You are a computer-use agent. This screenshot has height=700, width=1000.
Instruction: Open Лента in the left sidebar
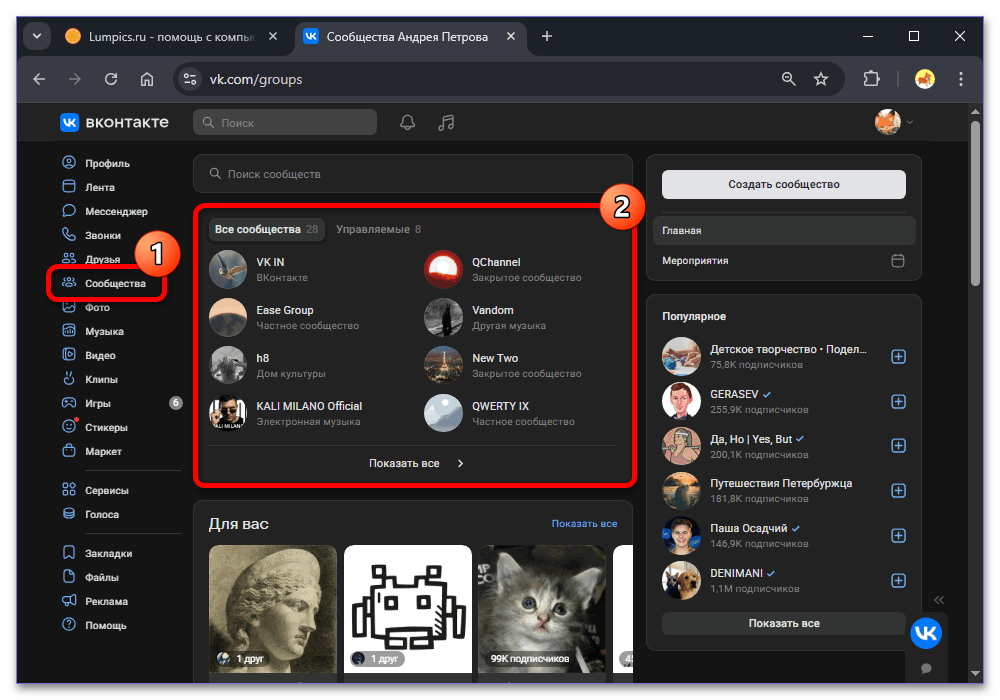coord(99,187)
